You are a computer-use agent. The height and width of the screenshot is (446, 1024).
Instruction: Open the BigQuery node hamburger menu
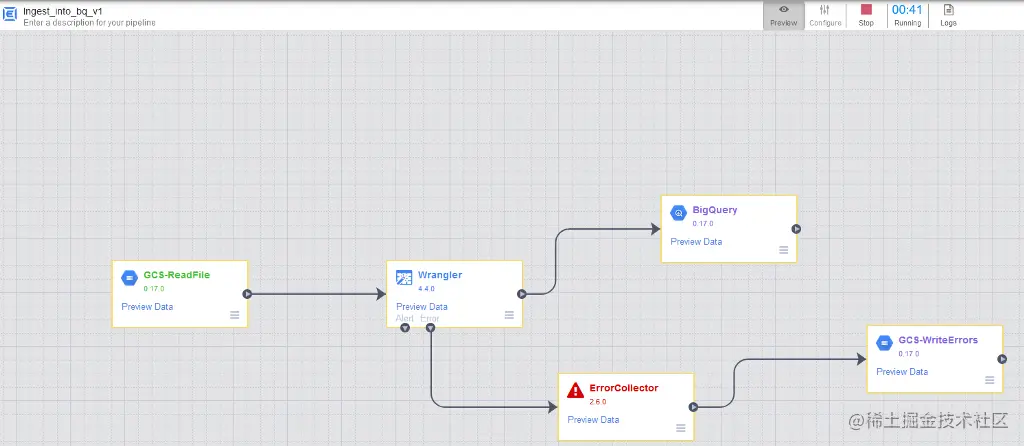784,250
